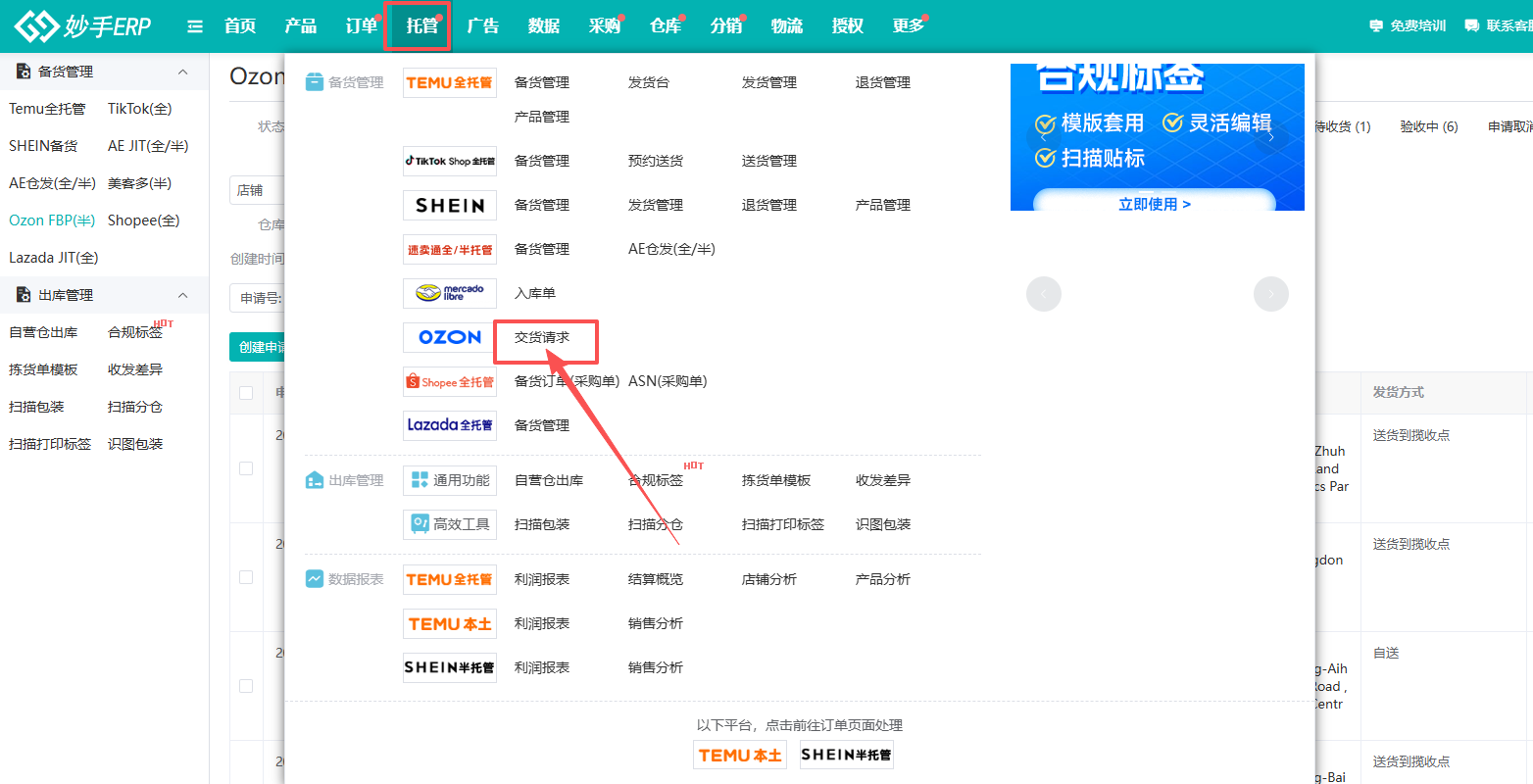This screenshot has width=1533, height=784.
Task: Select Ozon FBP(半) in sidebar
Action: (x=52, y=220)
